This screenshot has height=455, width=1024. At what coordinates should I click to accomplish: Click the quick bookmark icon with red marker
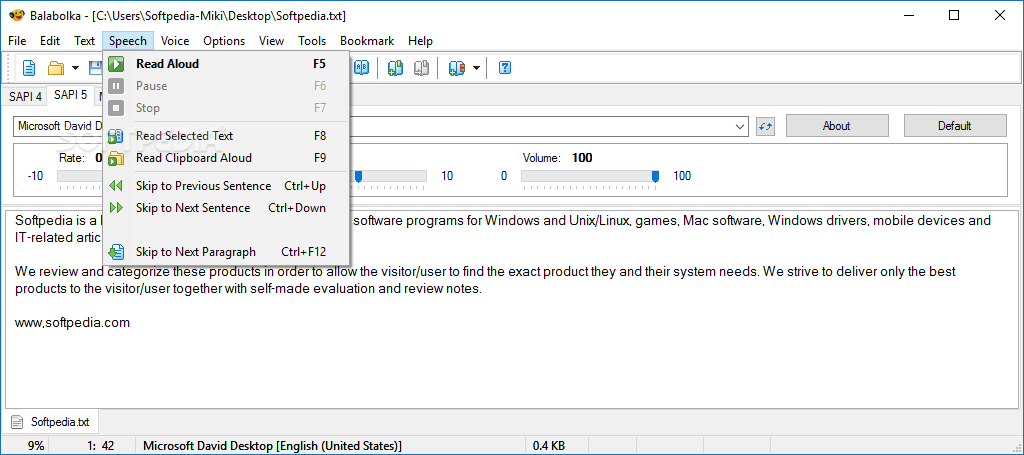tap(456, 67)
